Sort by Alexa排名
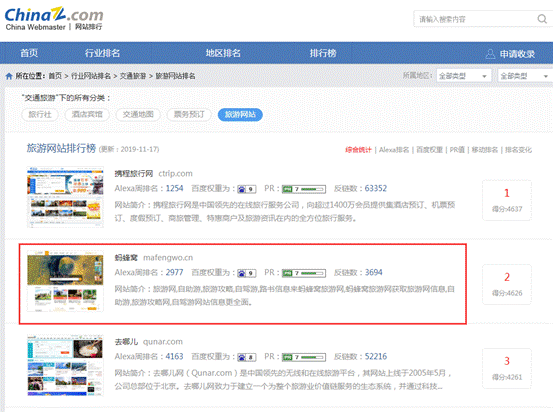This screenshot has height=412, width=553. click(x=394, y=150)
